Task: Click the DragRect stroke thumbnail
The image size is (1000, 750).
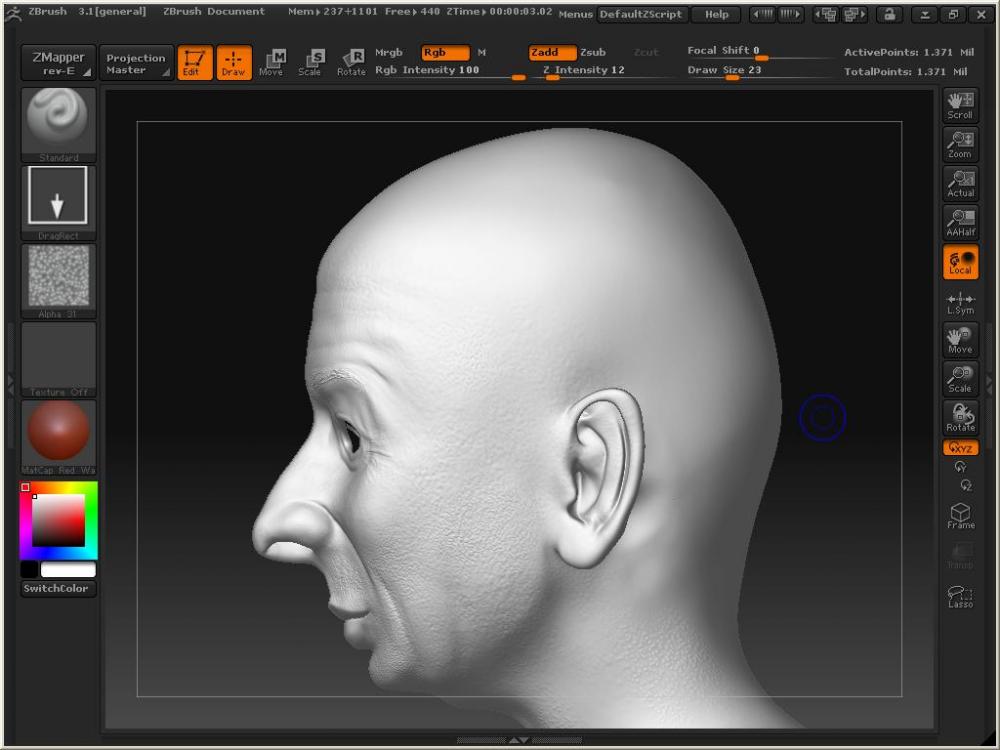Action: click(59, 202)
